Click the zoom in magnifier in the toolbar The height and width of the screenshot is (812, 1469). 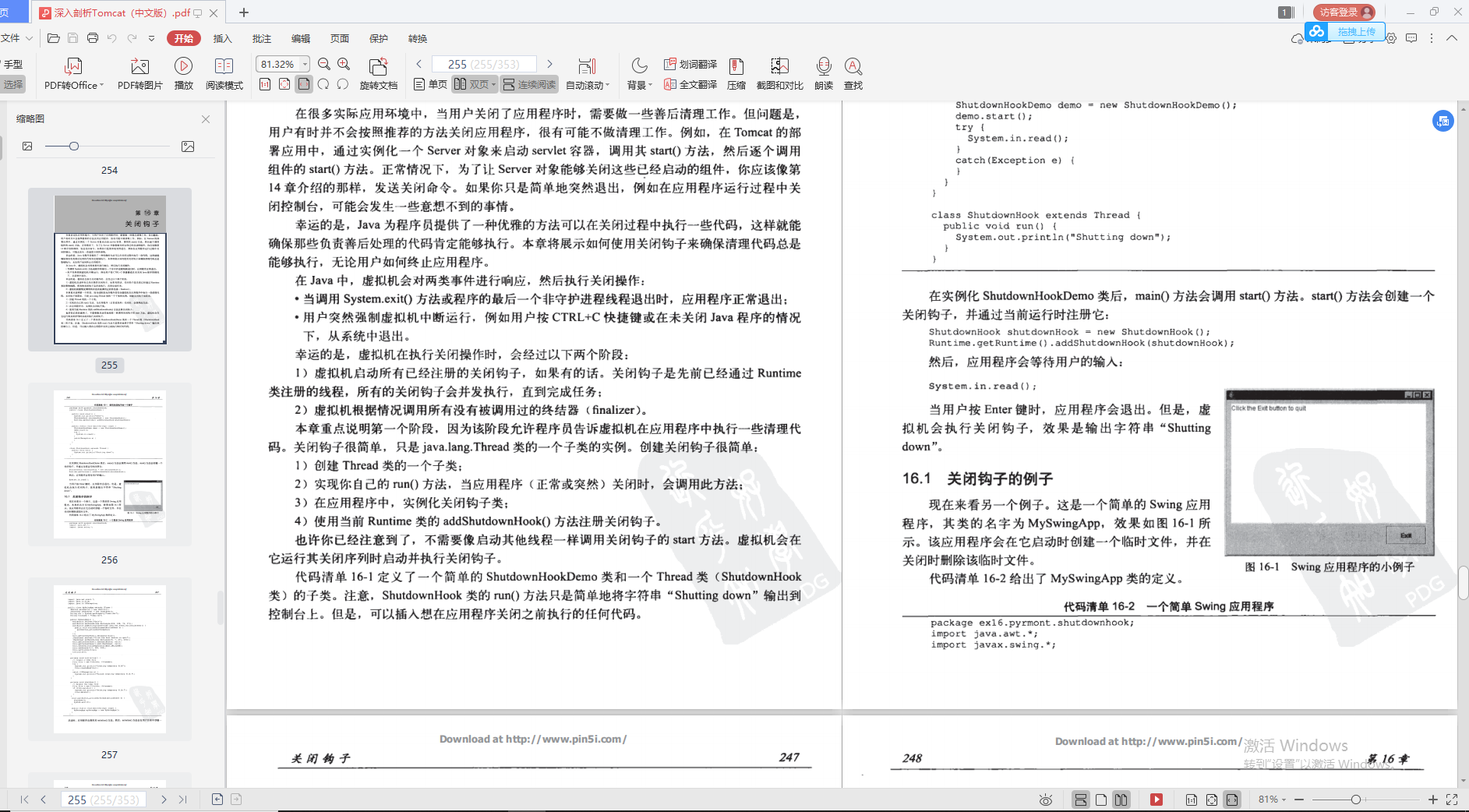pyautogui.click(x=344, y=64)
